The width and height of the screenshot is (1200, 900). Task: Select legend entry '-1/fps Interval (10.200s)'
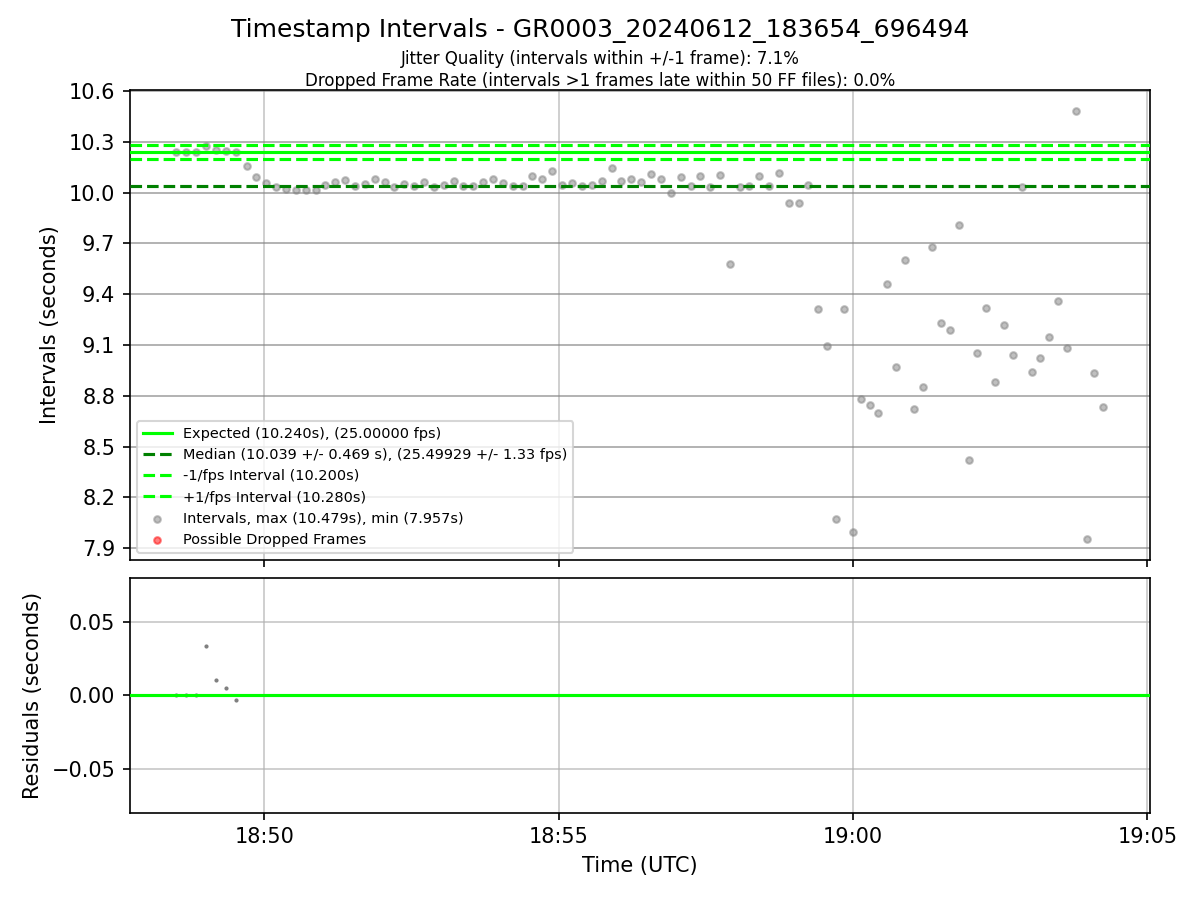pyautogui.click(x=271, y=475)
